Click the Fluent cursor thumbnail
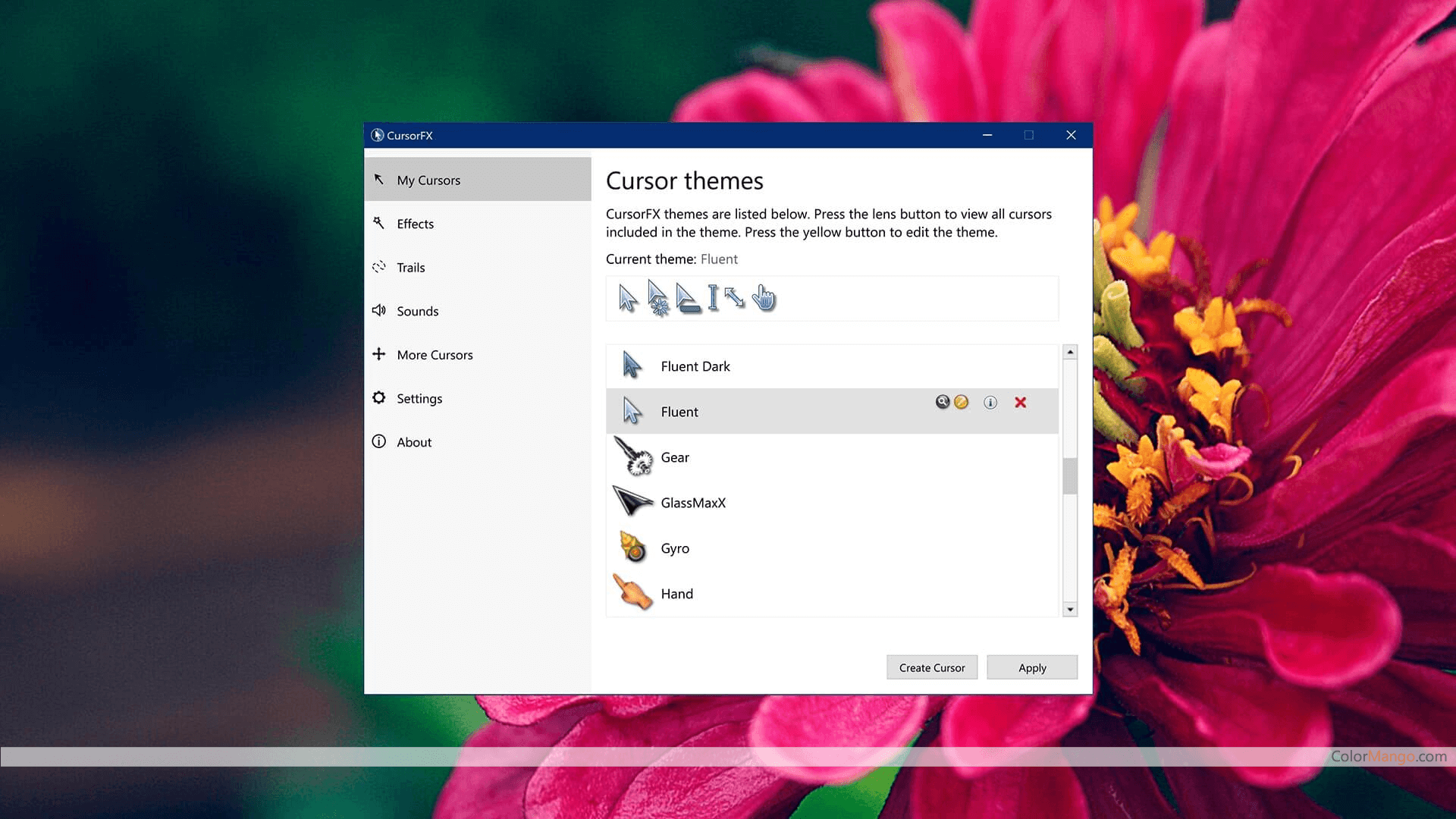 click(632, 410)
